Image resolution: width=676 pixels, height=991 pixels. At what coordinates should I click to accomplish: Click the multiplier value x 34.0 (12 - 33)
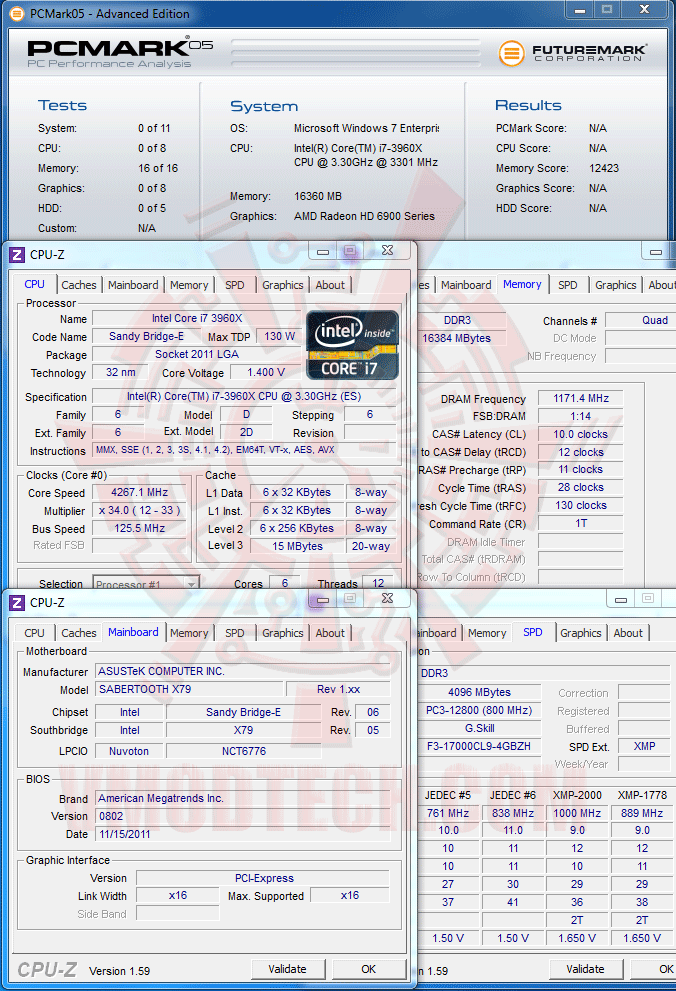pyautogui.click(x=140, y=510)
